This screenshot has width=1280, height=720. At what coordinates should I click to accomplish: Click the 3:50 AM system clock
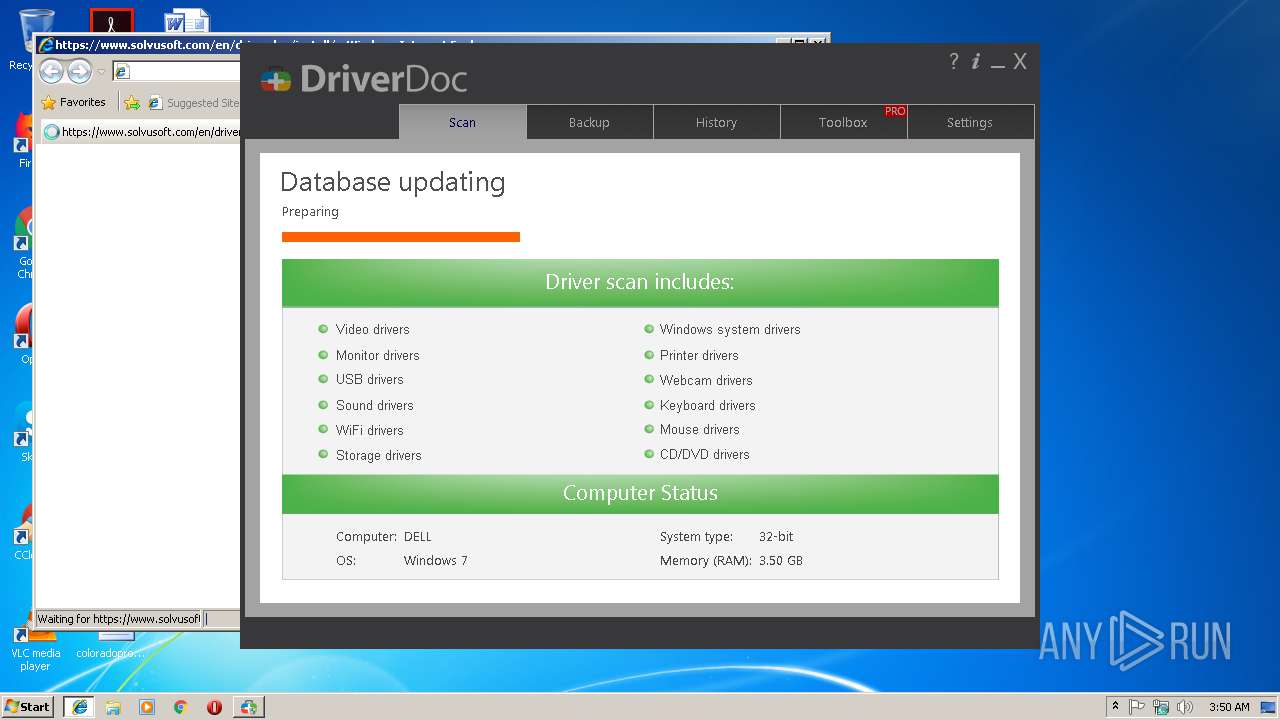[x=1229, y=707]
